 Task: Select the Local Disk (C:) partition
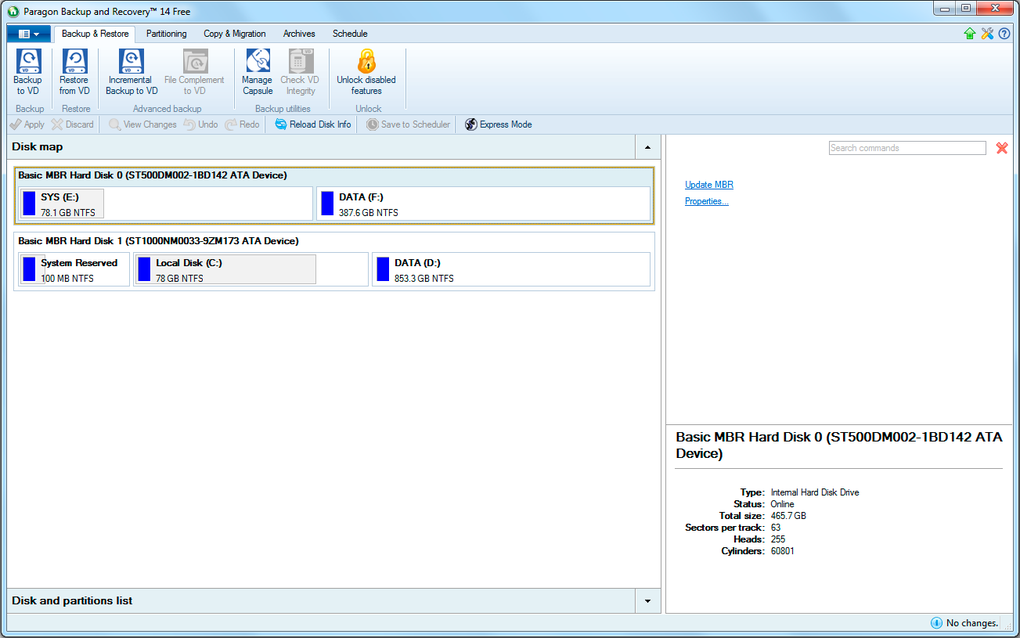click(250, 269)
